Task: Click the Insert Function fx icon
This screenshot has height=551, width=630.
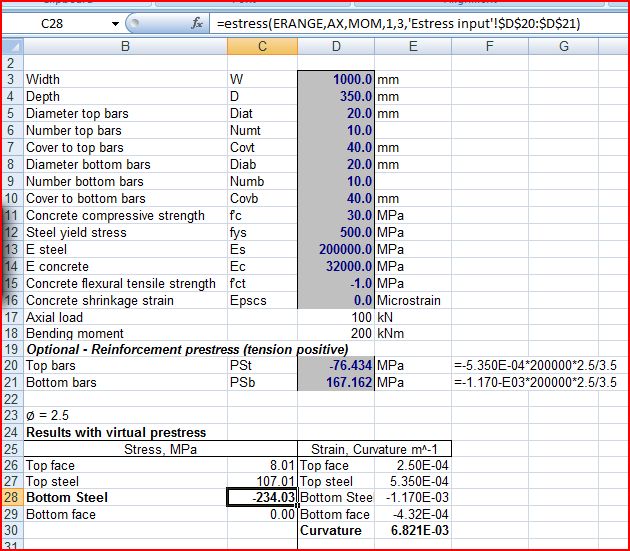Action: pyautogui.click(x=196, y=23)
